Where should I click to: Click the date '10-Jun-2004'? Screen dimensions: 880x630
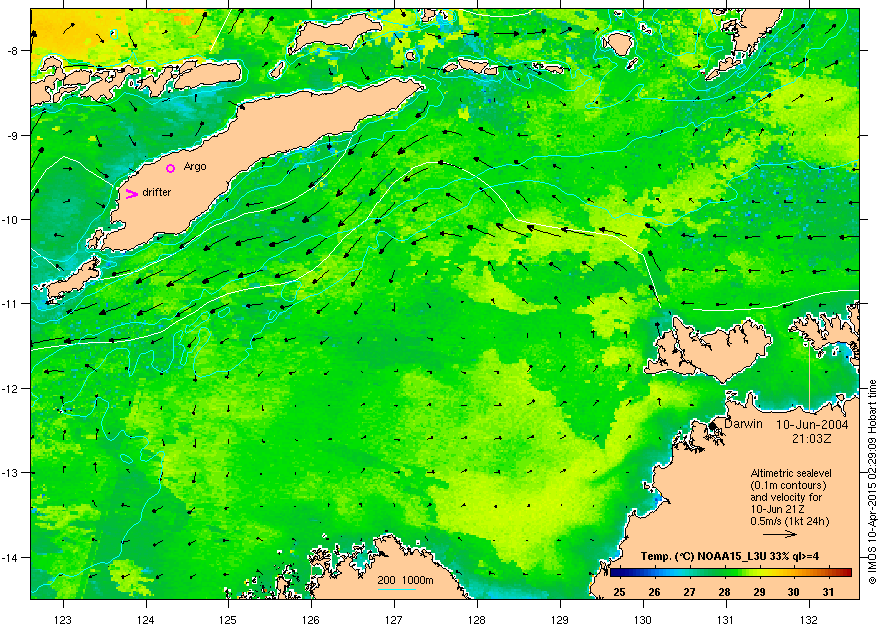click(812, 425)
